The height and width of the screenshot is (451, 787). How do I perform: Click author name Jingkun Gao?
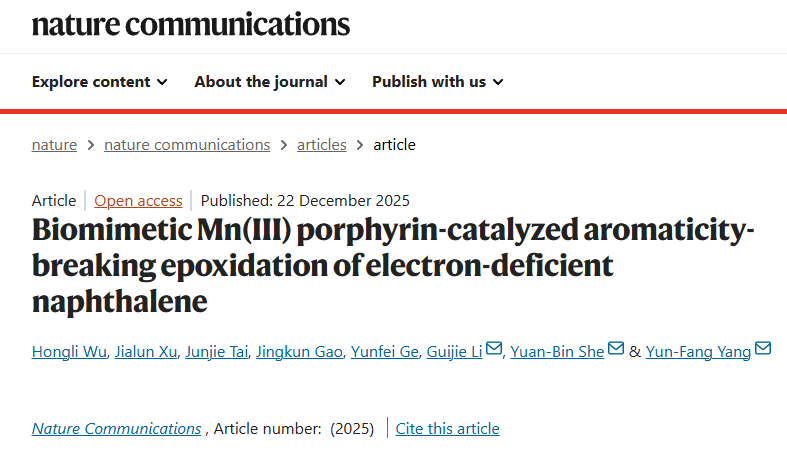click(301, 351)
